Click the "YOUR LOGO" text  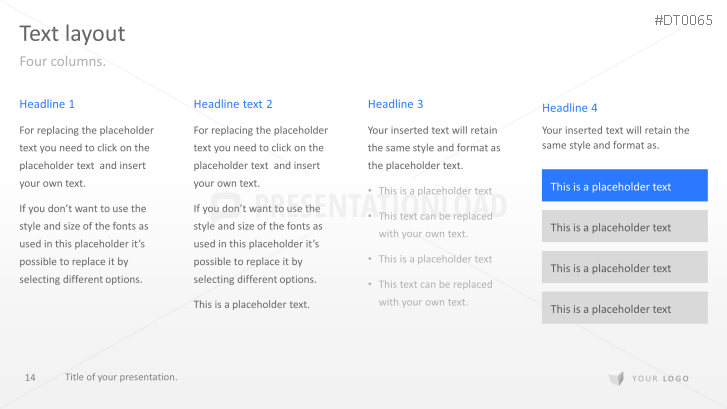point(660,378)
